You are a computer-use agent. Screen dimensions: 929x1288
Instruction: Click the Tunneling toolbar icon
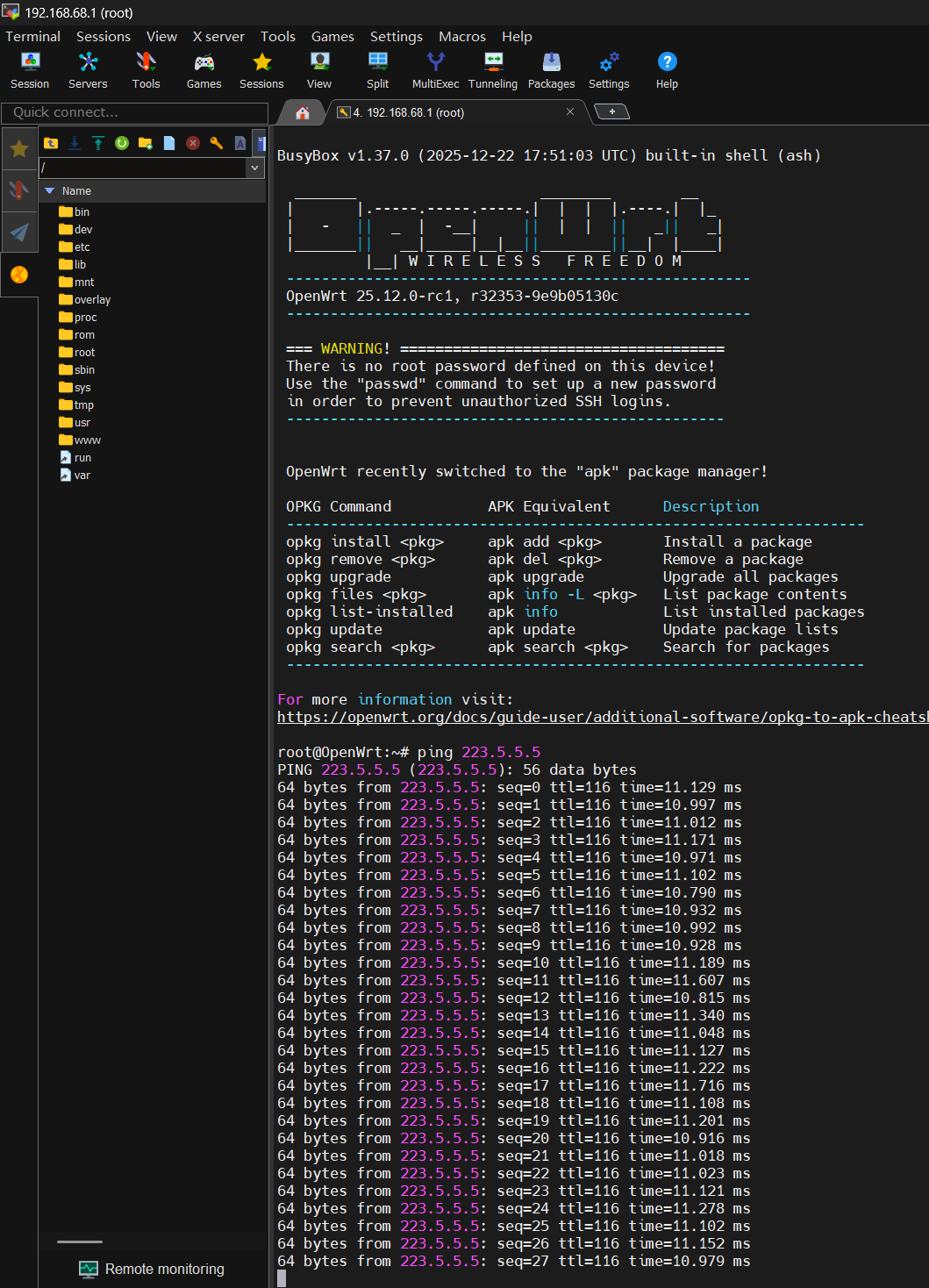point(493,70)
